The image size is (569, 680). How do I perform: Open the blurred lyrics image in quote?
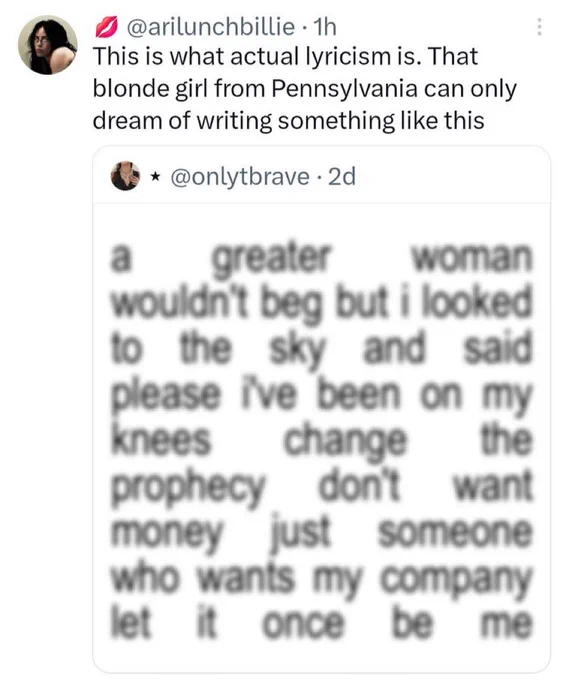pos(322,437)
